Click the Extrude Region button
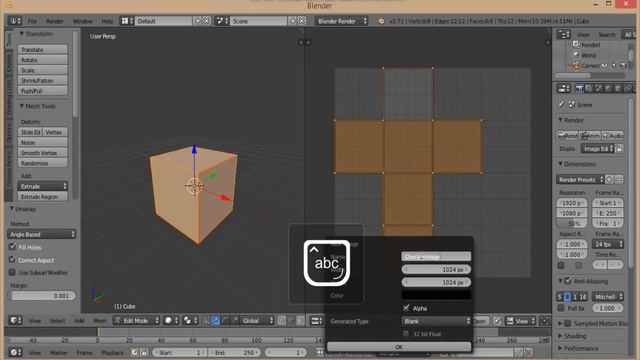The width and height of the screenshot is (640, 360). 42,197
